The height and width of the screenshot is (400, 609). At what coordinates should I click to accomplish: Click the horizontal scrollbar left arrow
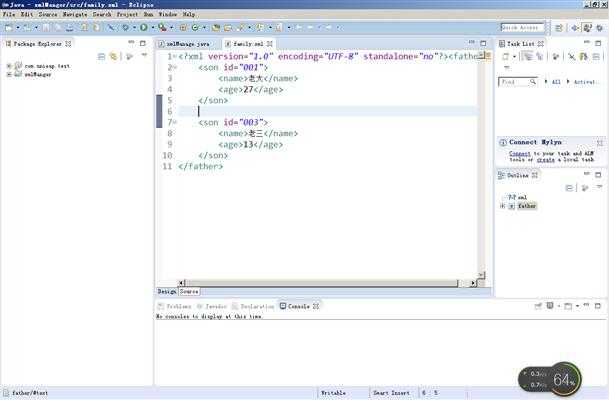coord(181,283)
